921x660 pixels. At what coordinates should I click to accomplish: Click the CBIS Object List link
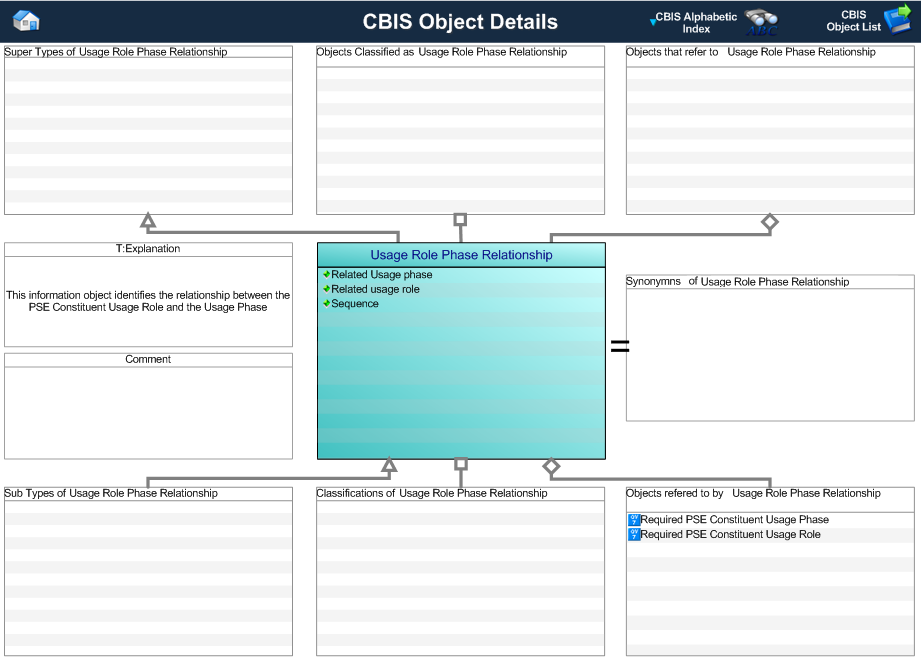click(853, 21)
